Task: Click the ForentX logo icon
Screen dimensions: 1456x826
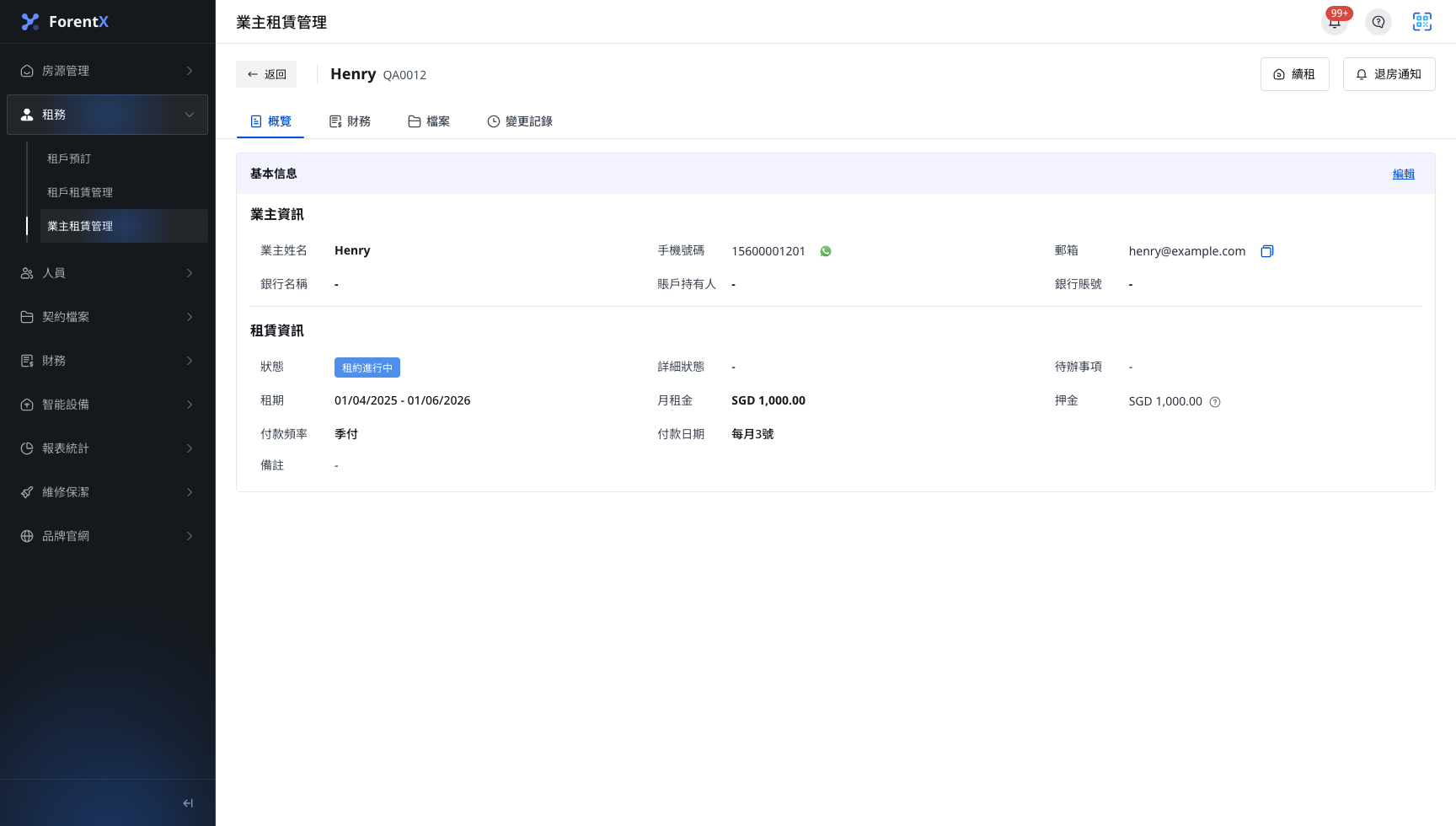Action: click(30, 22)
